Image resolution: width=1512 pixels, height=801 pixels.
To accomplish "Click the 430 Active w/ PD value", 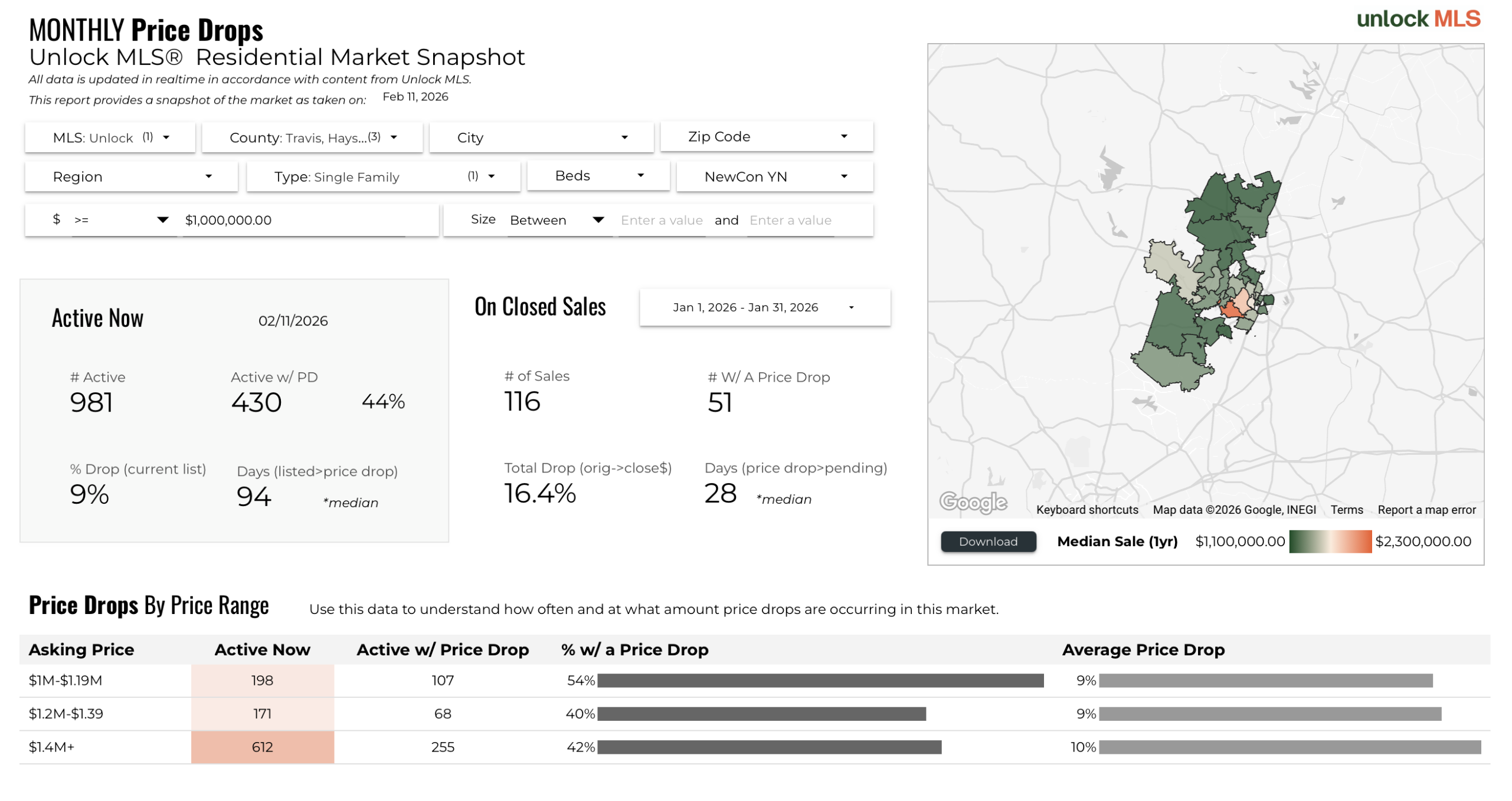I will click(x=256, y=403).
